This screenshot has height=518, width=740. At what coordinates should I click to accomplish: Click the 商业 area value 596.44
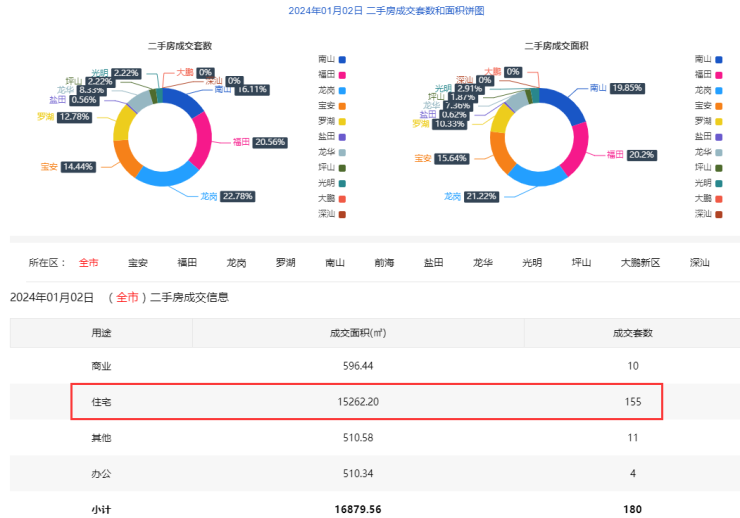tap(358, 366)
